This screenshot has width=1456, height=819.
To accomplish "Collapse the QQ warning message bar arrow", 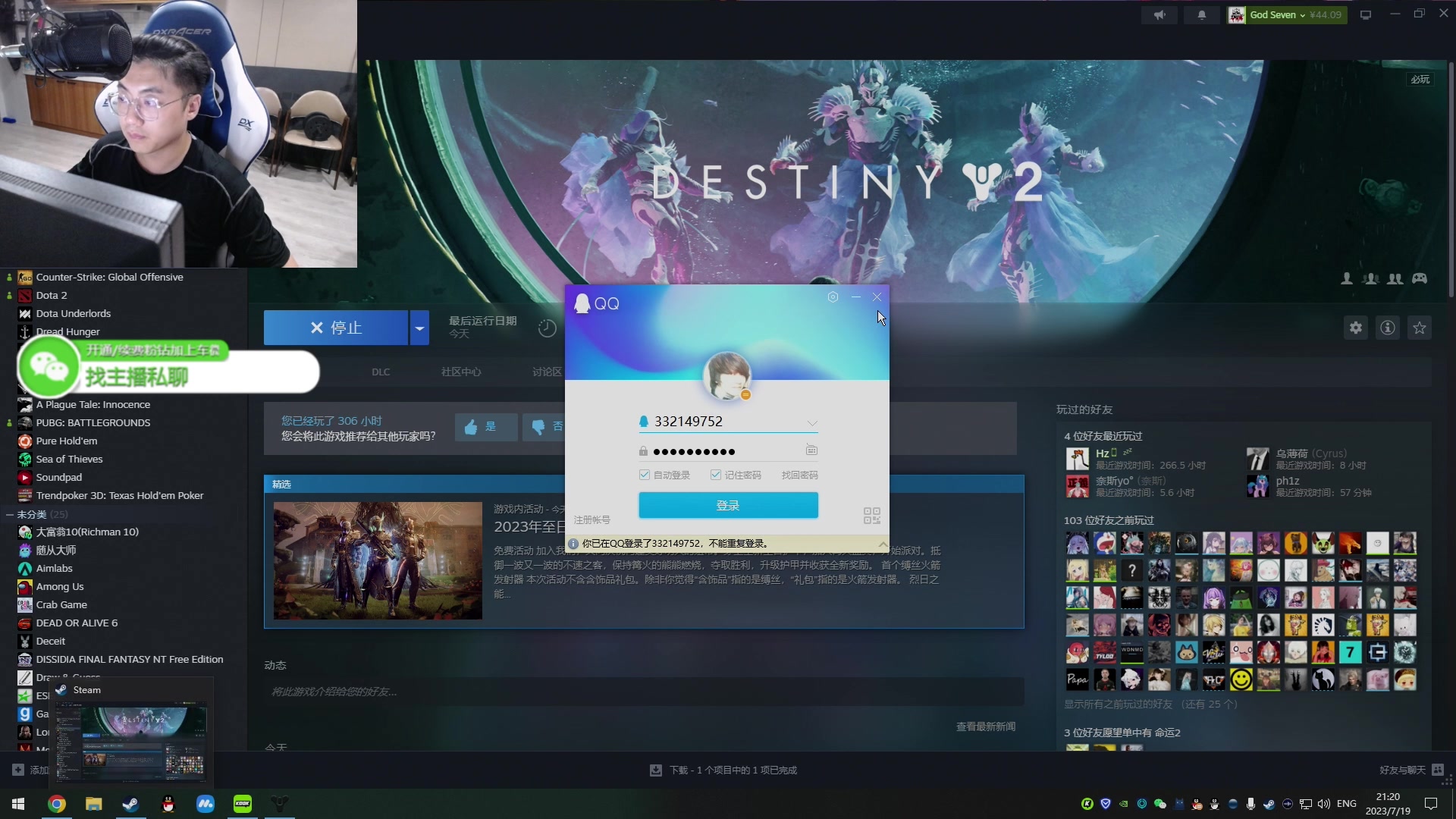I will pyautogui.click(x=883, y=544).
